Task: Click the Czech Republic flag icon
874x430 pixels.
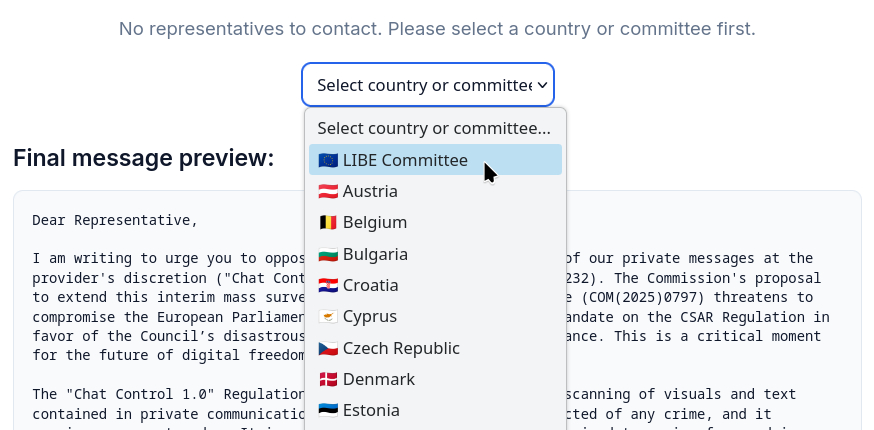Action: [327, 348]
